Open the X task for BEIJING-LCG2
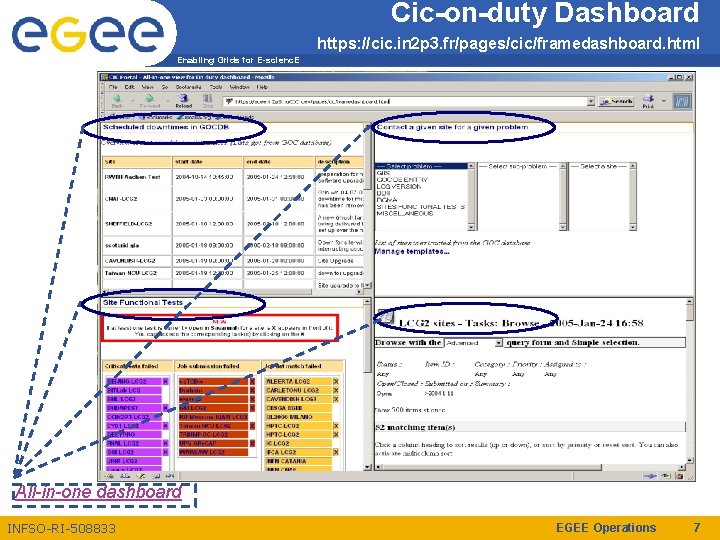The image size is (720, 540). [165, 382]
